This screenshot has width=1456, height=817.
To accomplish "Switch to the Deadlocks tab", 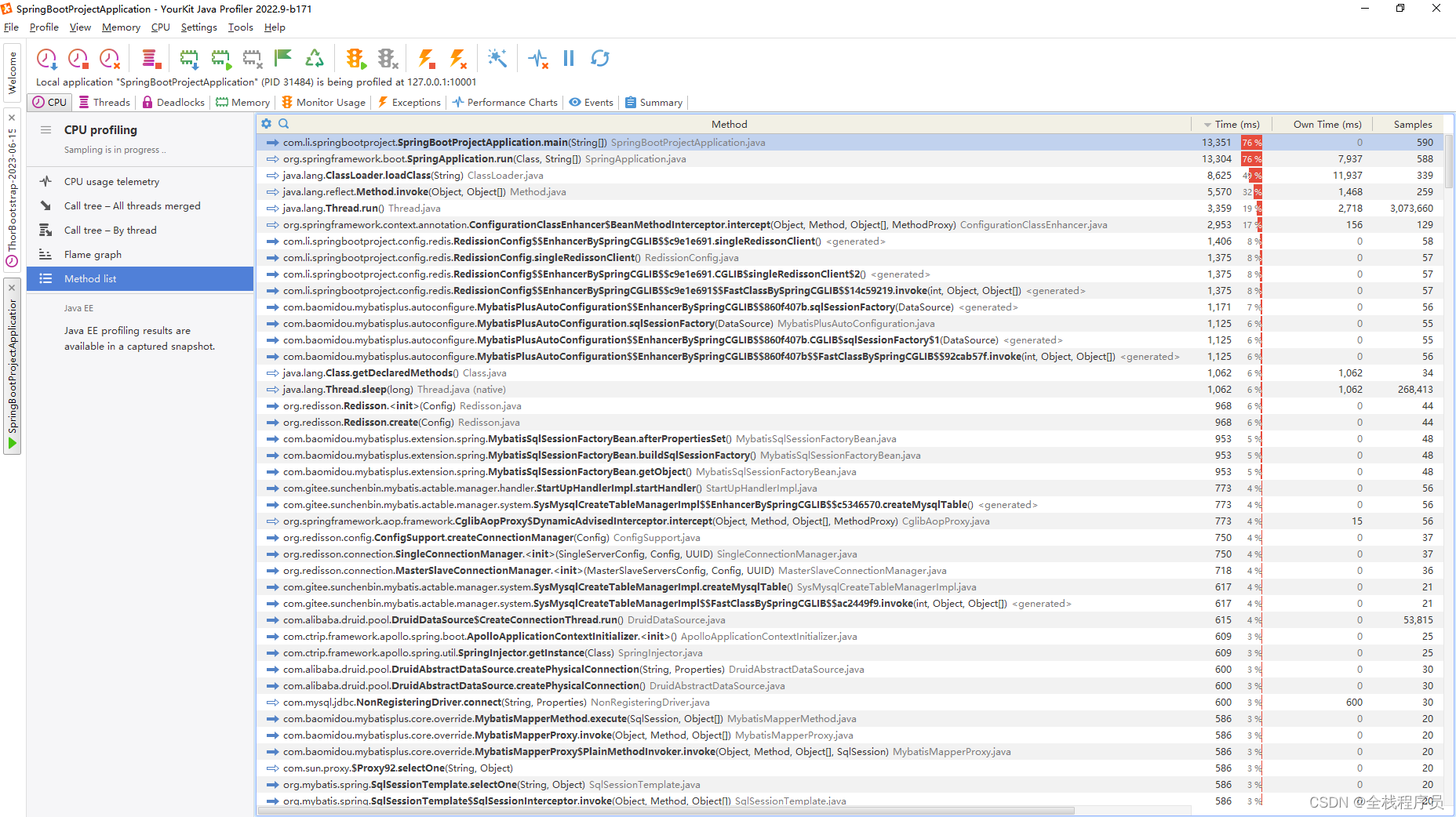I will coord(173,103).
